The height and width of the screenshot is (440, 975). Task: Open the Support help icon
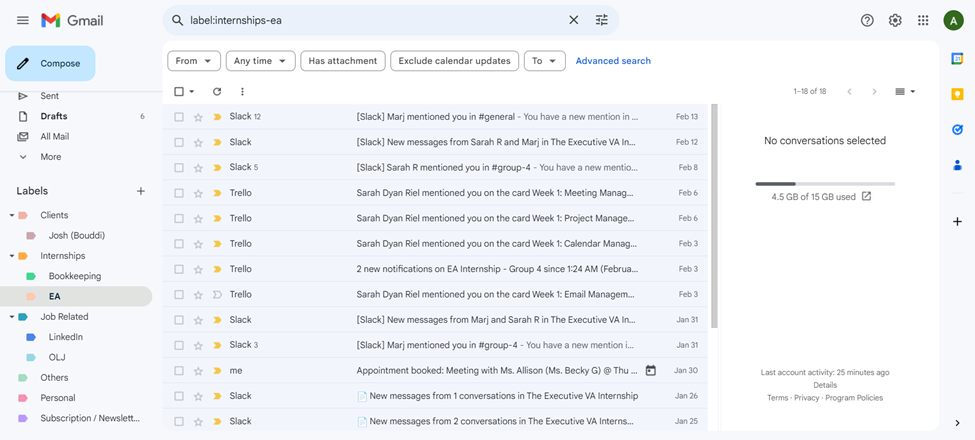pyautogui.click(x=867, y=20)
